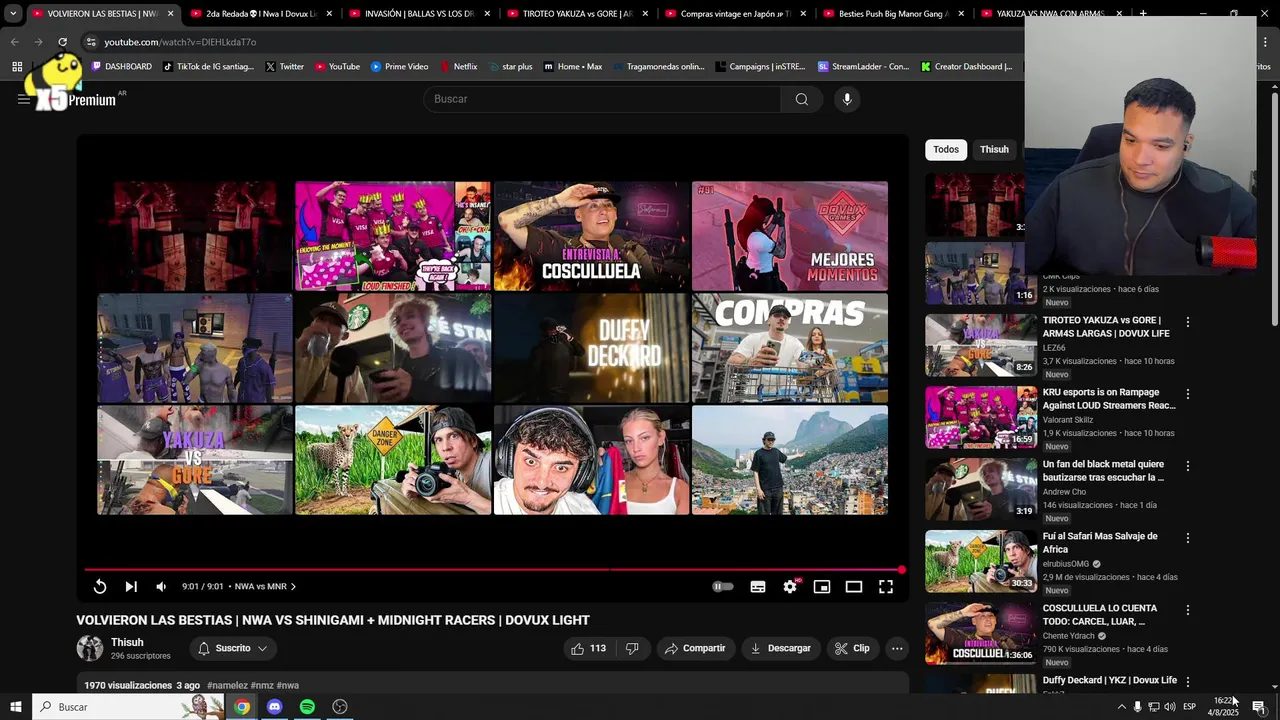This screenshot has height=720, width=1280.
Task: Focus the Buscar search field
Action: [603, 99]
